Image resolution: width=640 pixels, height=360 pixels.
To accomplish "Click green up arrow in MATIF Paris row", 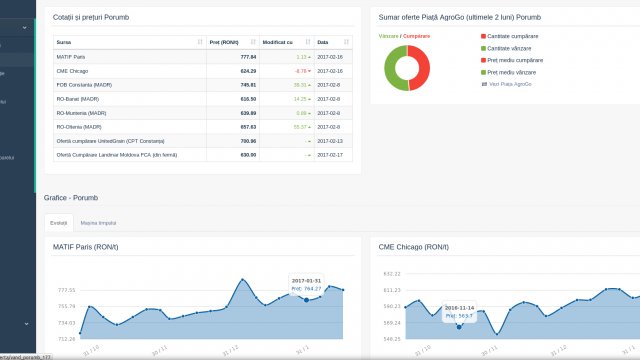I will click(309, 57).
